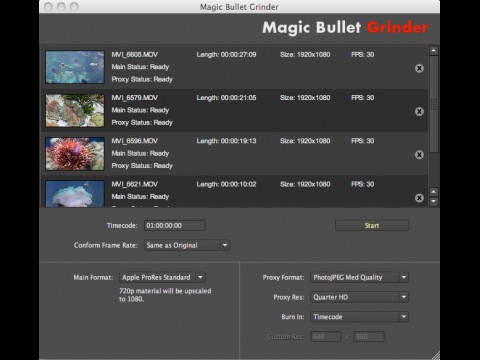Click the lower scroll up arrow of the clip list
Image resolution: width=480 pixels, height=360 pixels.
pos(434,192)
